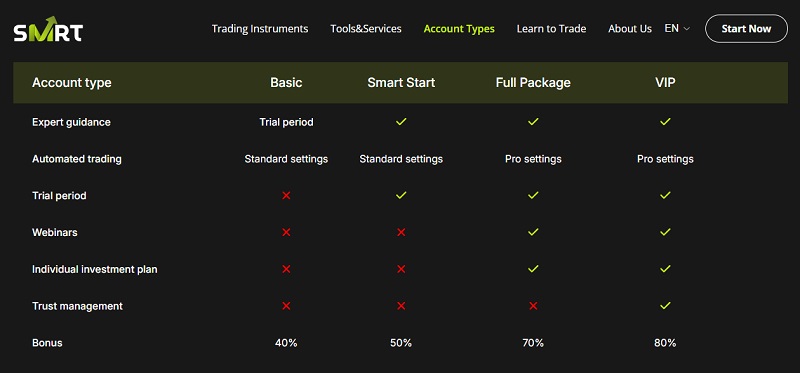Image resolution: width=800 pixels, height=373 pixels.
Task: Select the VIP column header
Action: pos(665,83)
